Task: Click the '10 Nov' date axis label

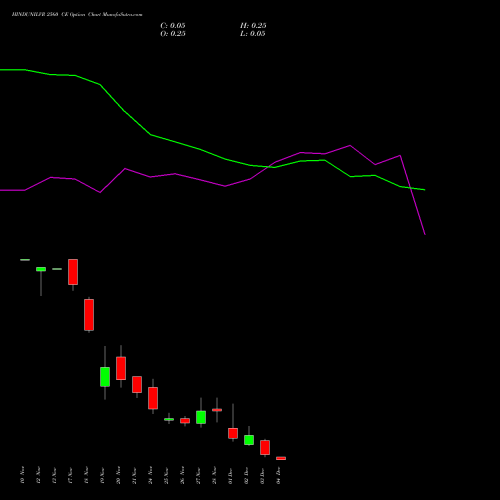Action: [x=22, y=475]
